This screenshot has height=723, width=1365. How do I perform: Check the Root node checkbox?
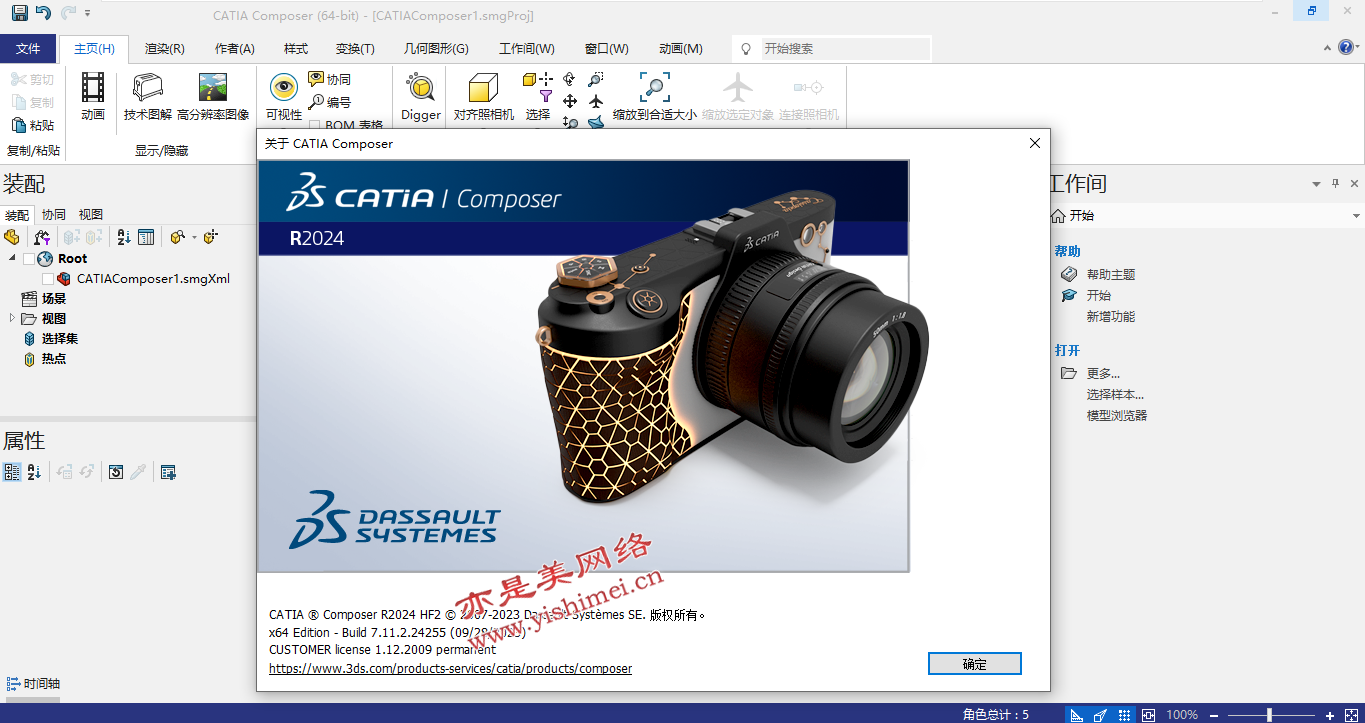pos(29,259)
